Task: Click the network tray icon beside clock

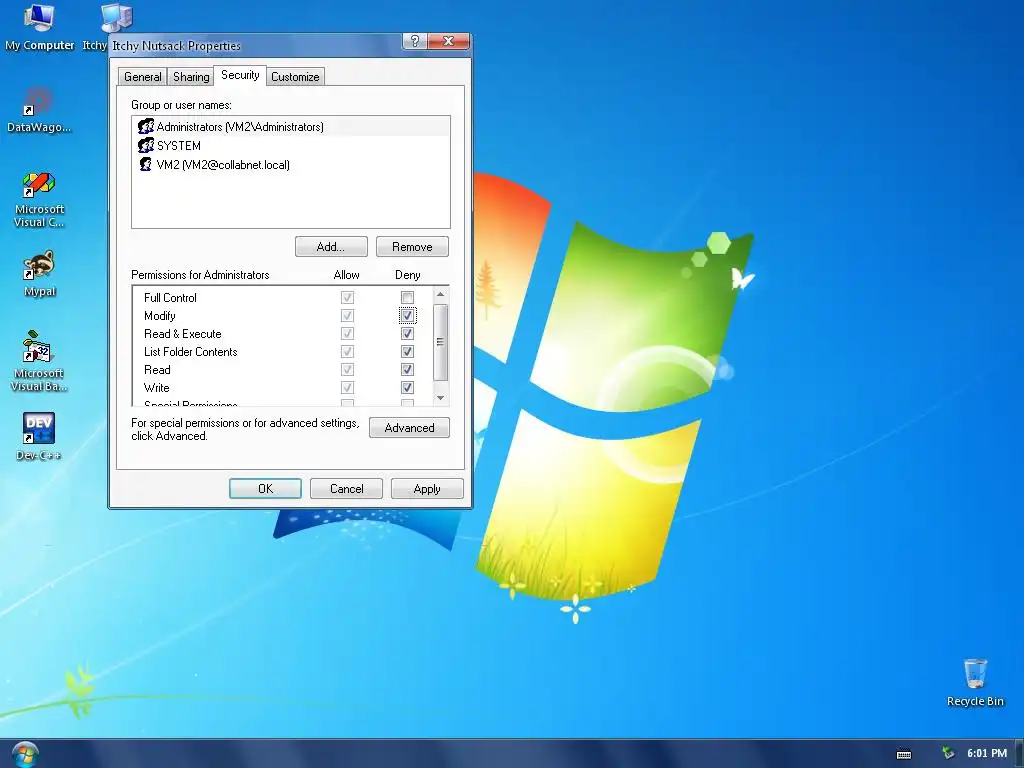Action: [x=948, y=753]
